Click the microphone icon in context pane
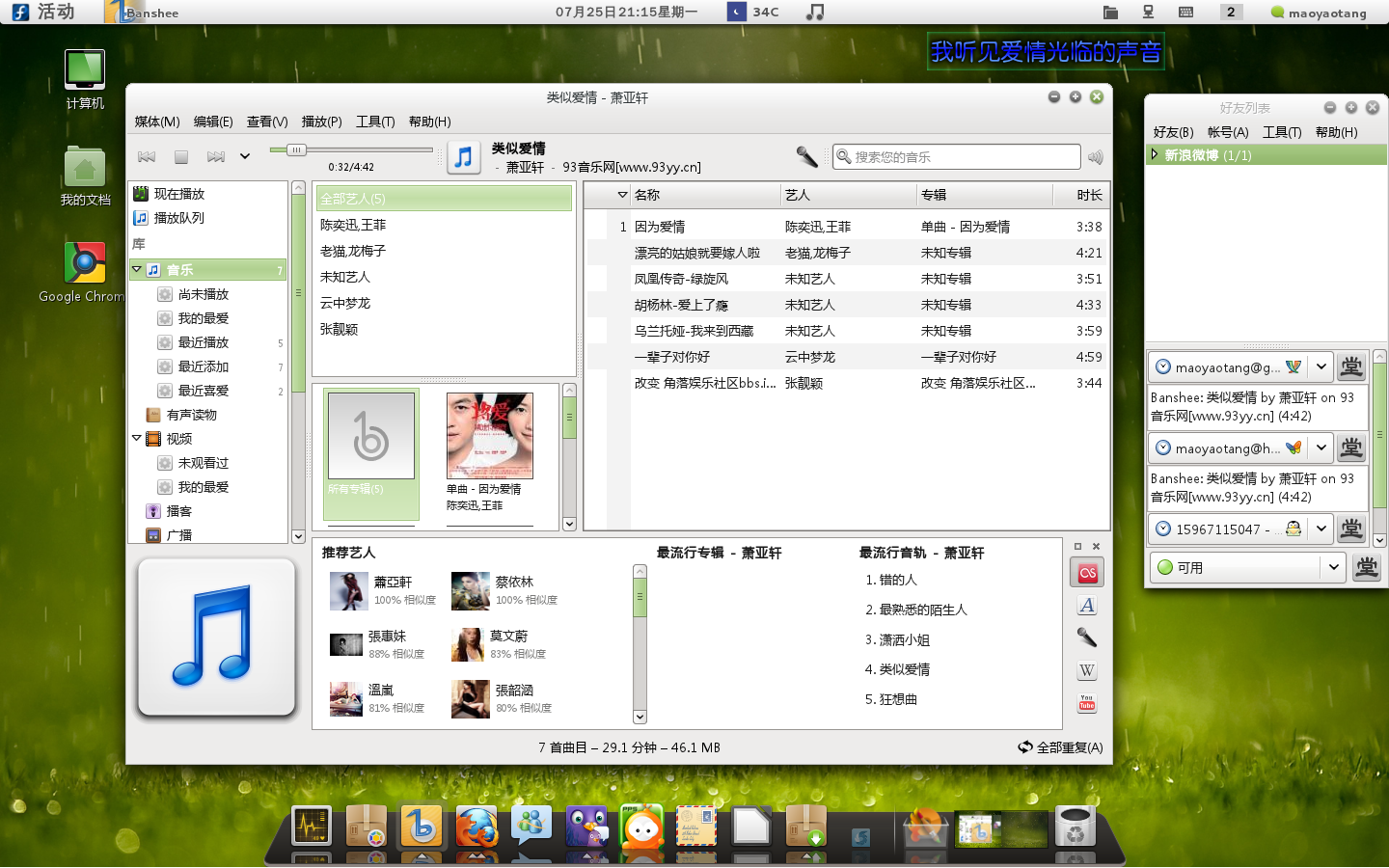The width and height of the screenshot is (1389, 868). (1087, 637)
